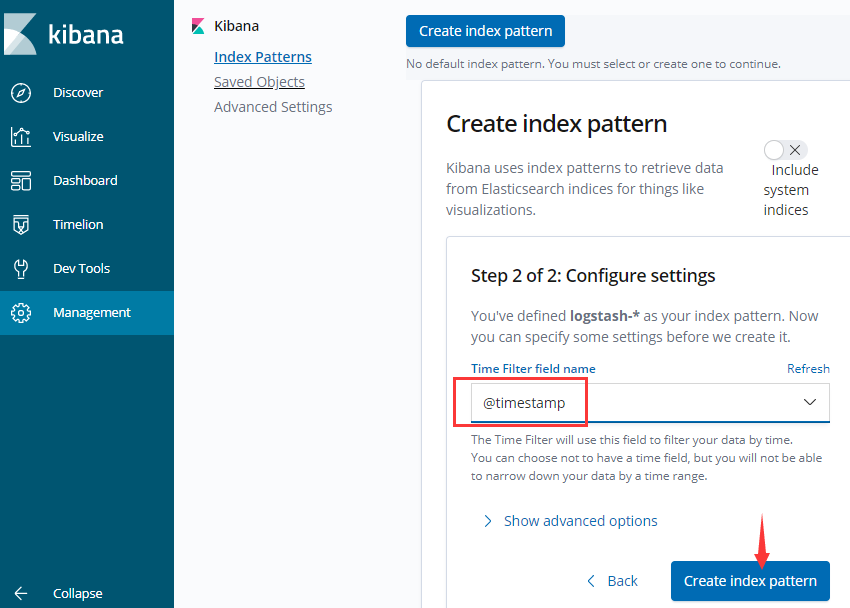850x608 pixels.
Task: Open Advanced Settings
Action: click(x=273, y=107)
